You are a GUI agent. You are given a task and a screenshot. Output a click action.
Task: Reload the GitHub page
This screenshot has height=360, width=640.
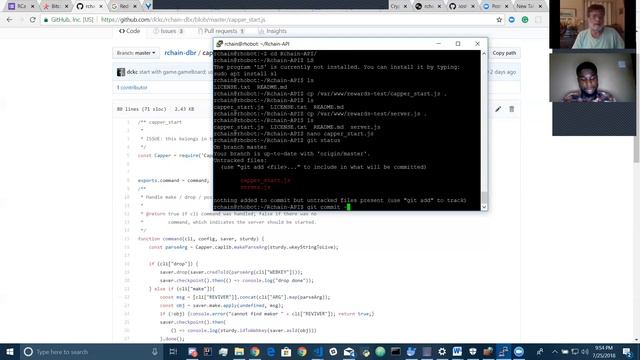(33, 20)
